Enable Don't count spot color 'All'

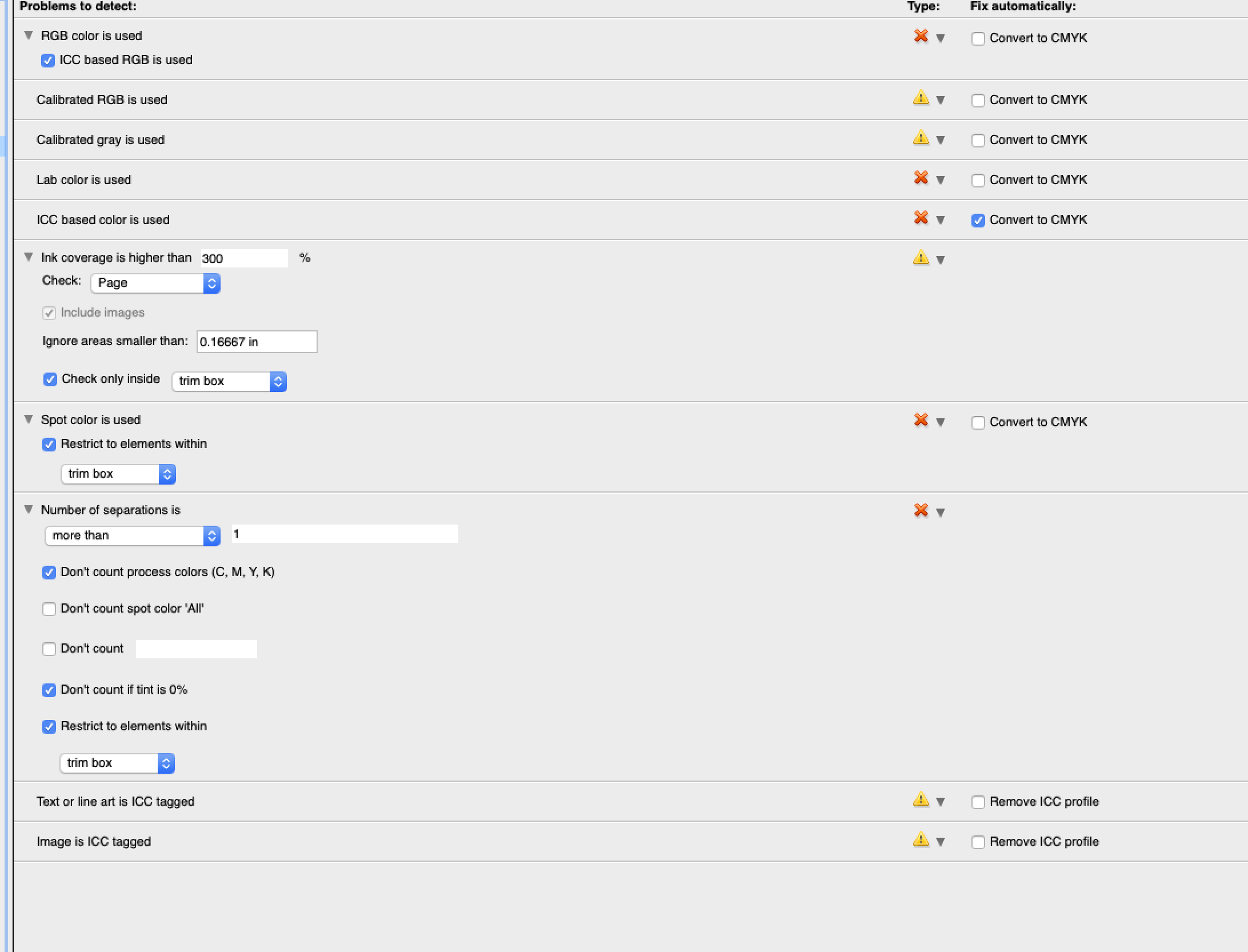tap(49, 609)
